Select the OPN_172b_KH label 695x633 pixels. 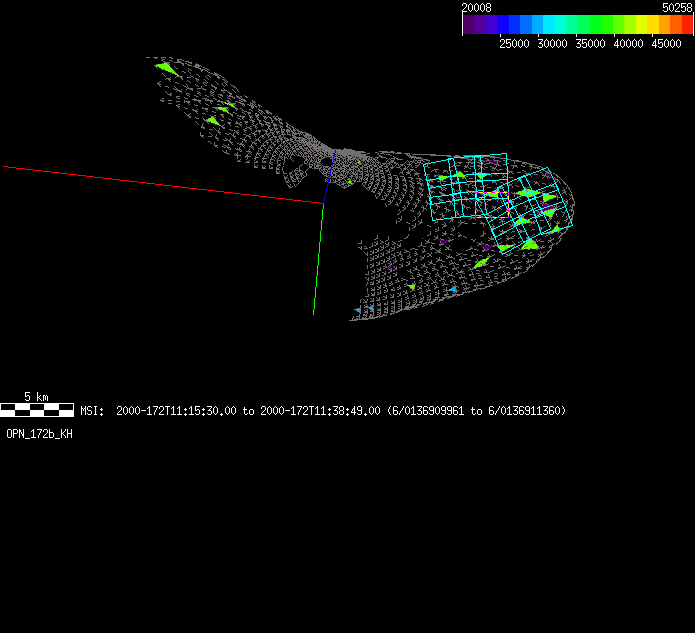point(40,434)
